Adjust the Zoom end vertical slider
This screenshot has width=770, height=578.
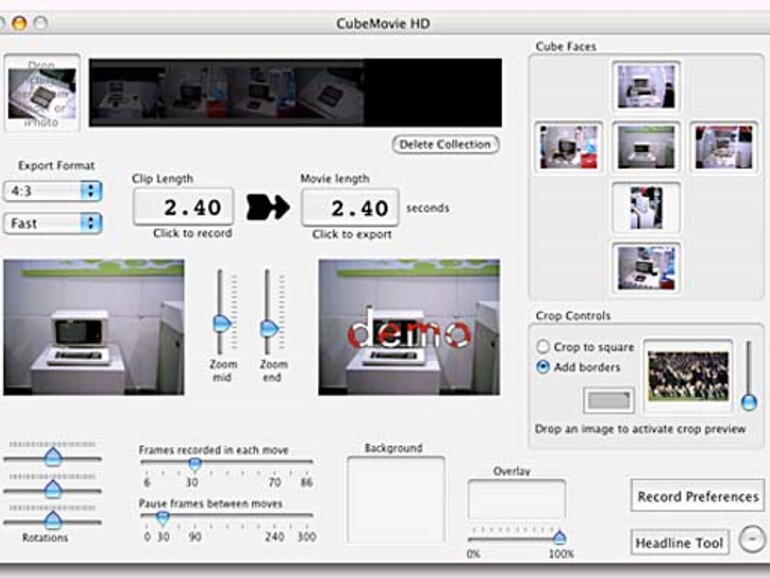point(269,311)
